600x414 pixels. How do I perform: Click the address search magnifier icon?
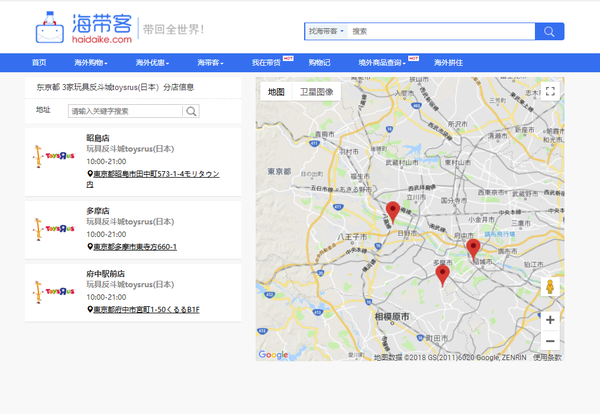pyautogui.click(x=191, y=111)
